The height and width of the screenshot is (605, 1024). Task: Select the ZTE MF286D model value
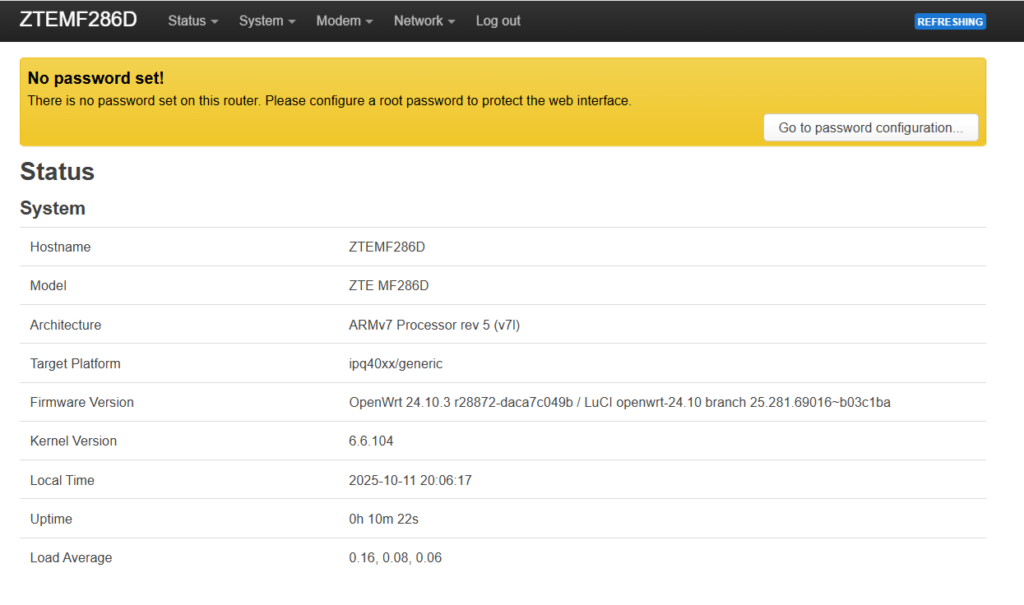(x=388, y=286)
